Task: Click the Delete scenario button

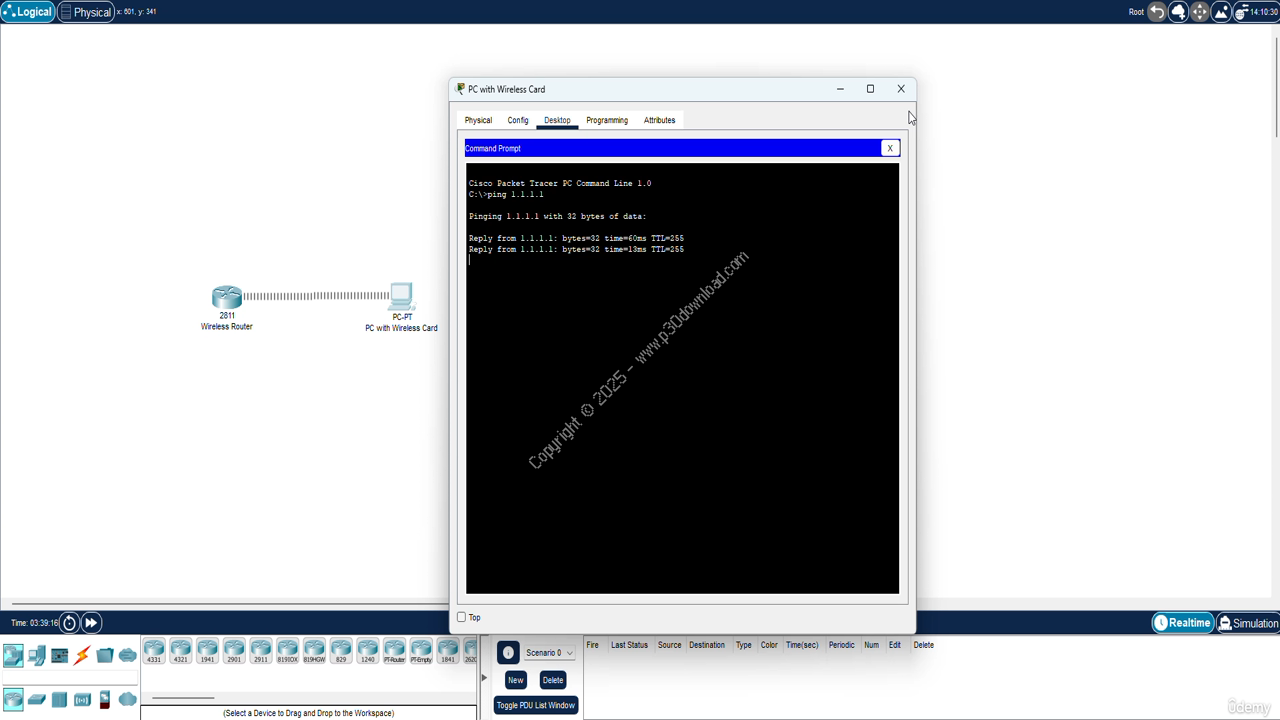Action: click(x=552, y=680)
